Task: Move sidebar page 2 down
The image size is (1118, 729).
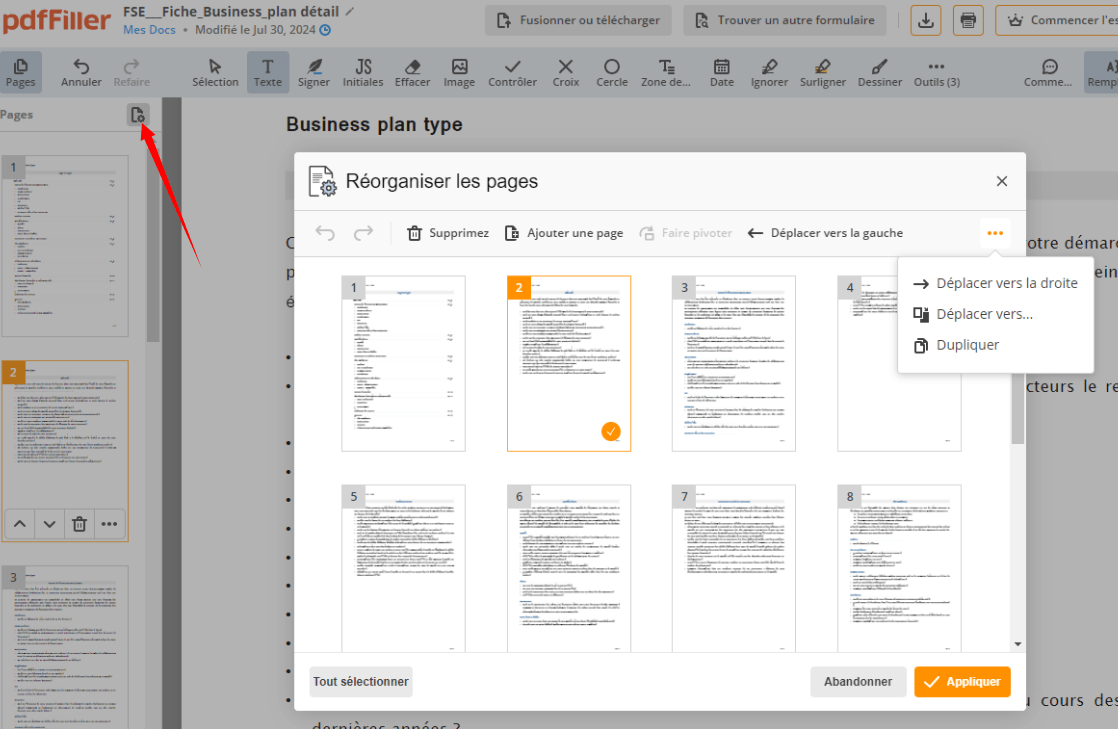Action: coord(49,524)
